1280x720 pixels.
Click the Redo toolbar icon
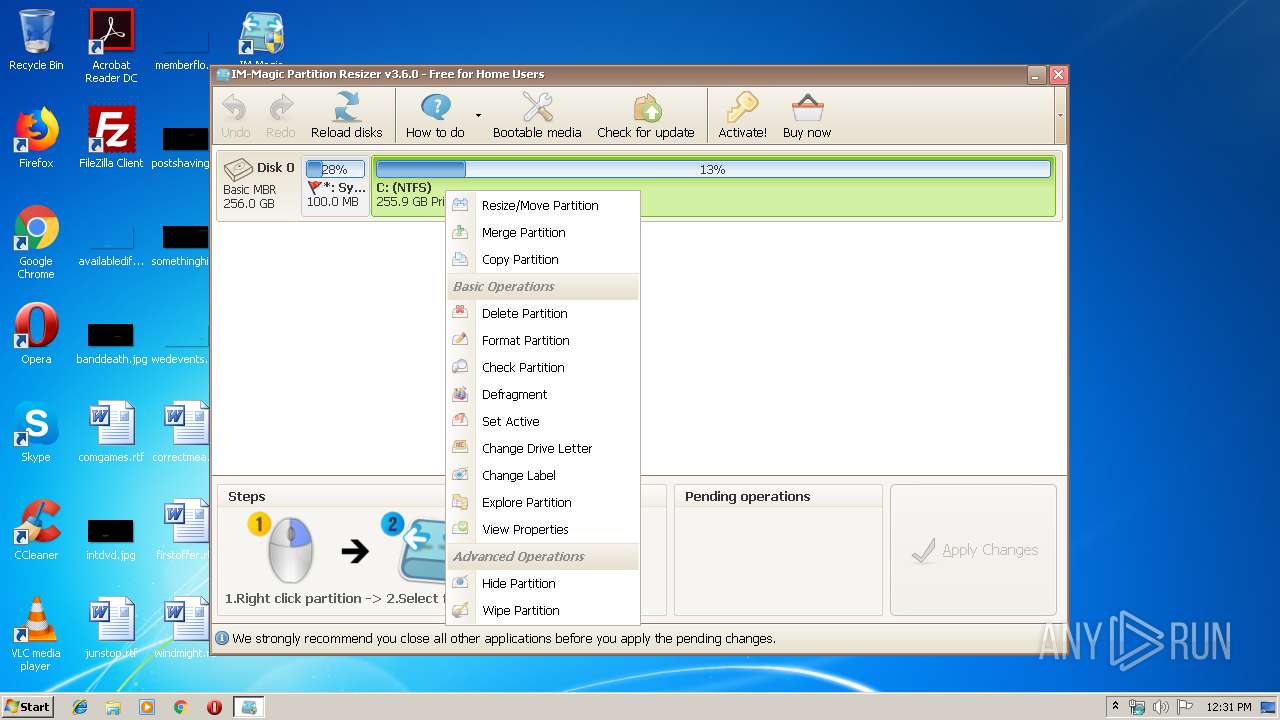(x=281, y=115)
